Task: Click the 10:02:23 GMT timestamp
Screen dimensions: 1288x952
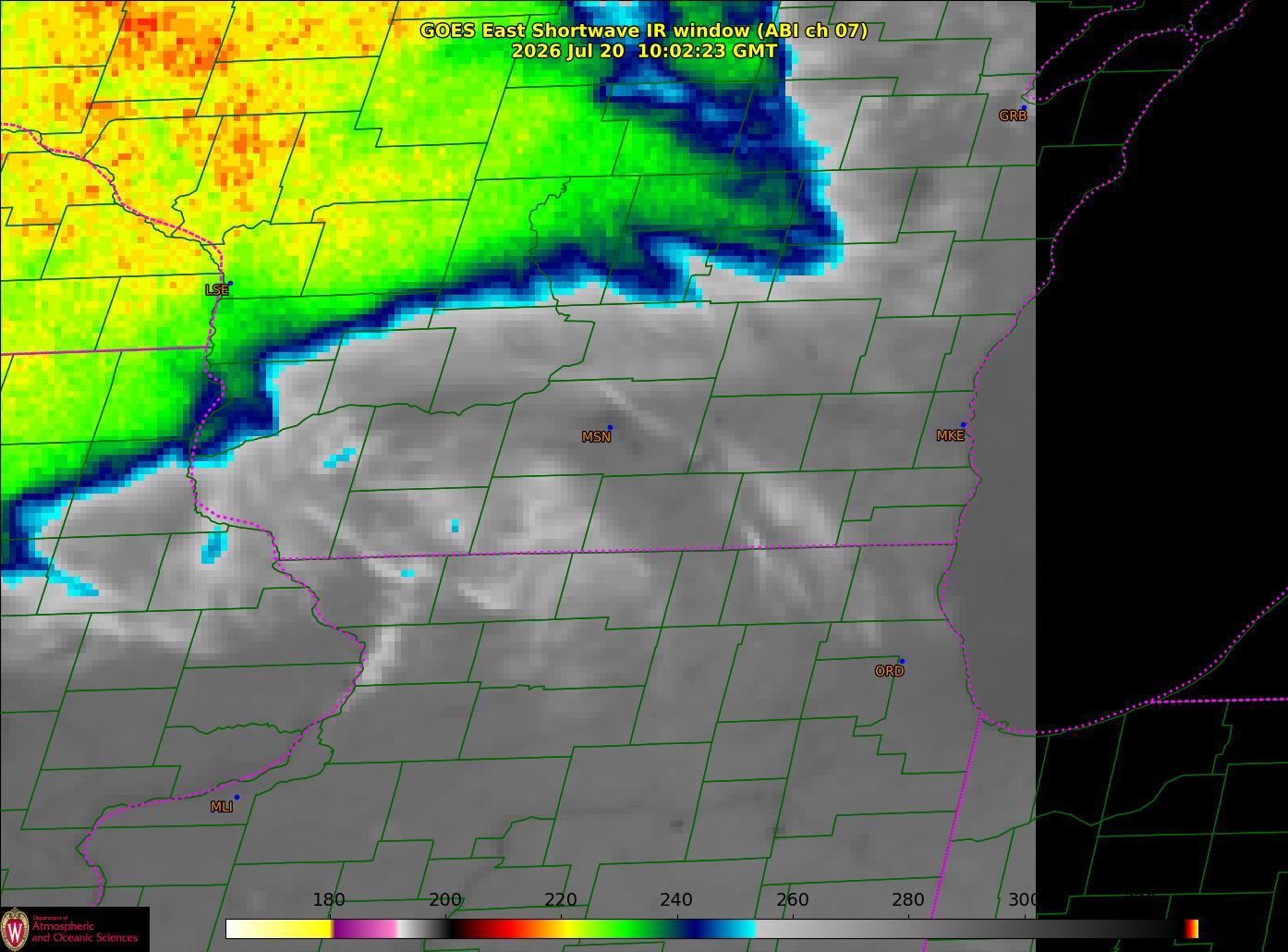Action: coord(707,51)
